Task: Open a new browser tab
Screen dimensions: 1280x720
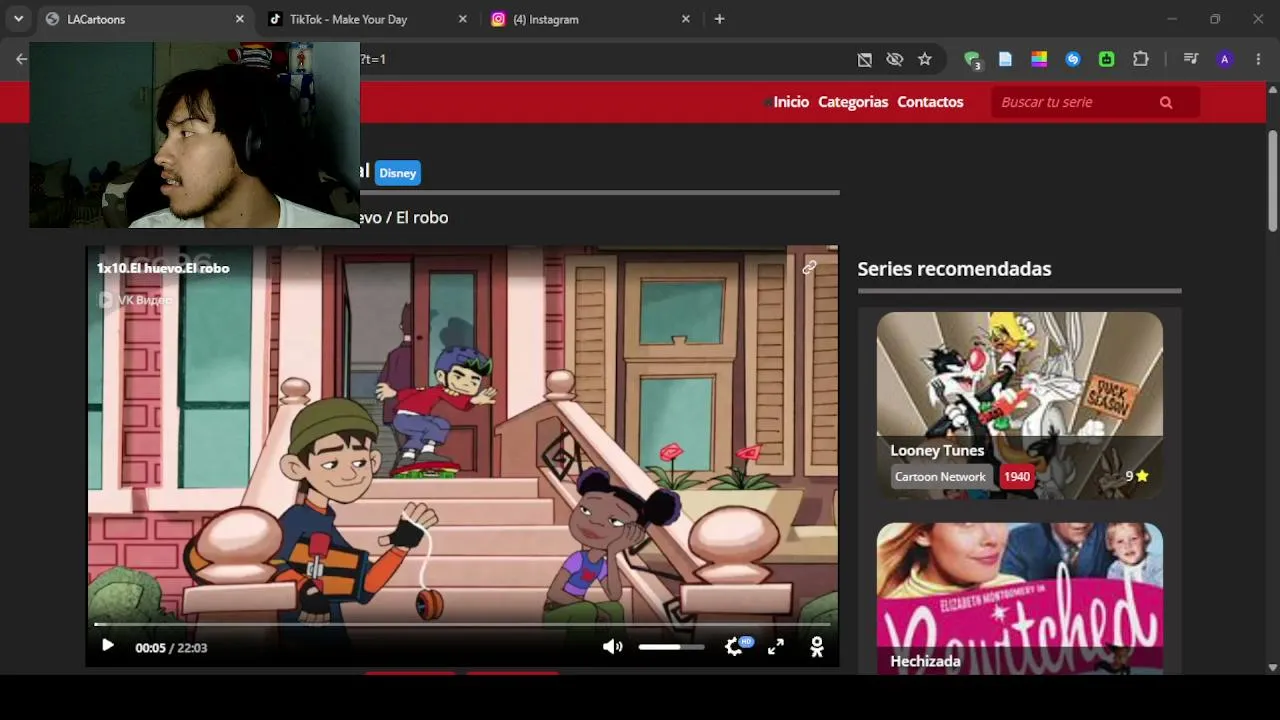Action: pyautogui.click(x=719, y=19)
